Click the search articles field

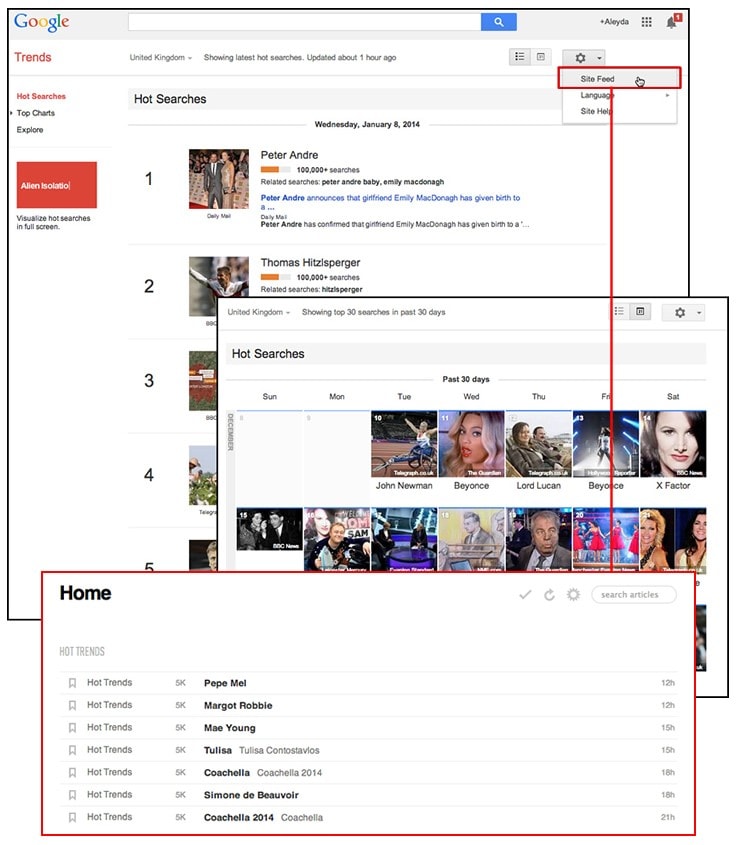pos(634,595)
